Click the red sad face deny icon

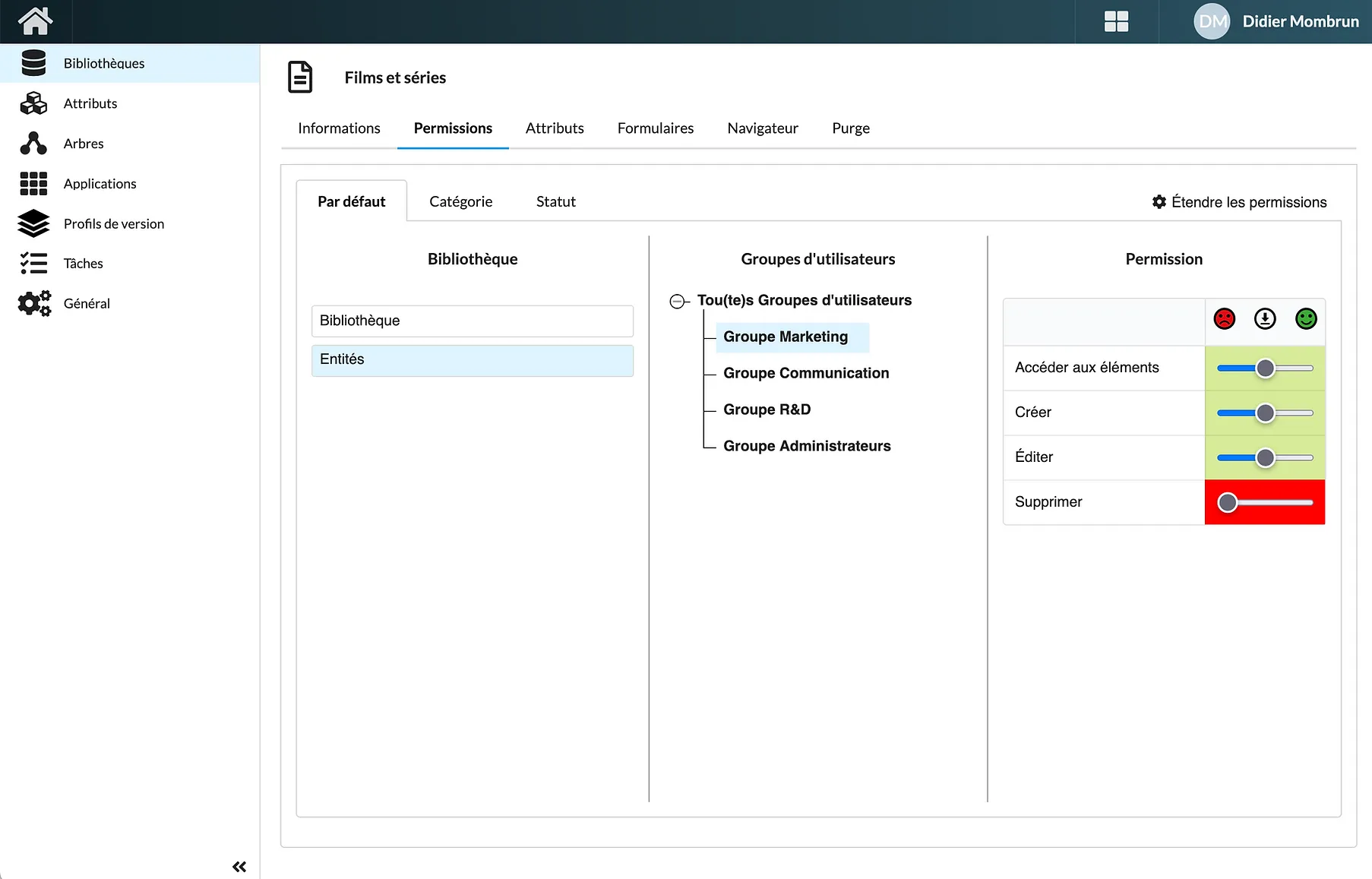pos(1225,319)
